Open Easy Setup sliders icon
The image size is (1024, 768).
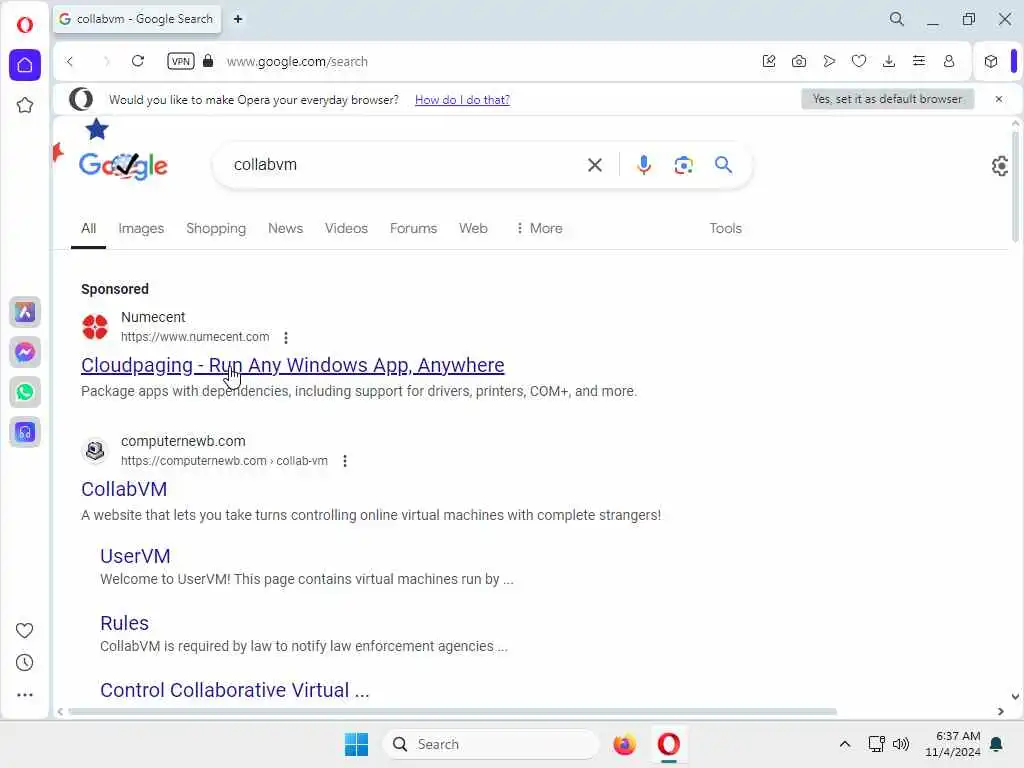coord(919,61)
